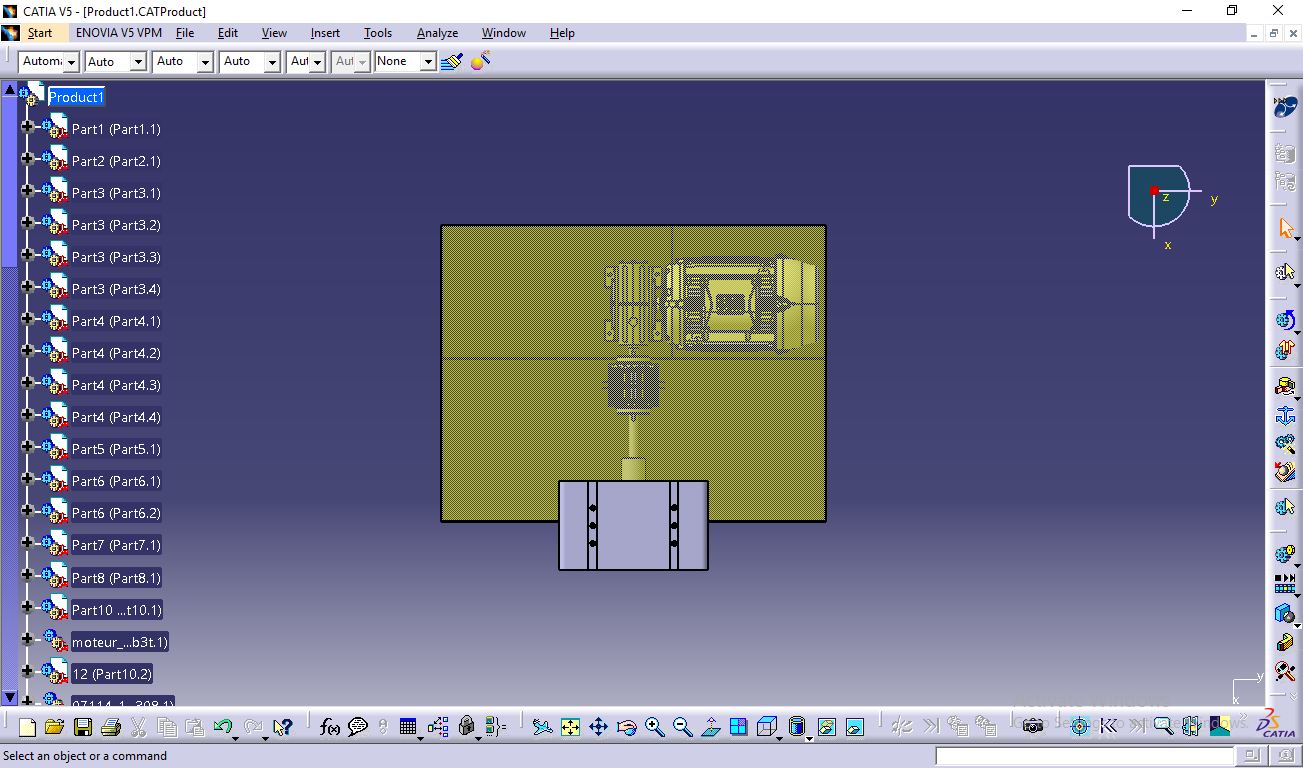
Task: Open the Window menu
Action: 504,33
